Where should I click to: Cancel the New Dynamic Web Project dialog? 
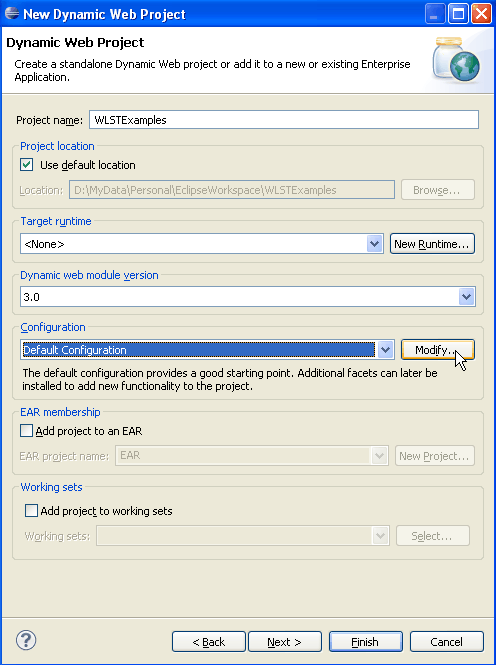click(446, 642)
